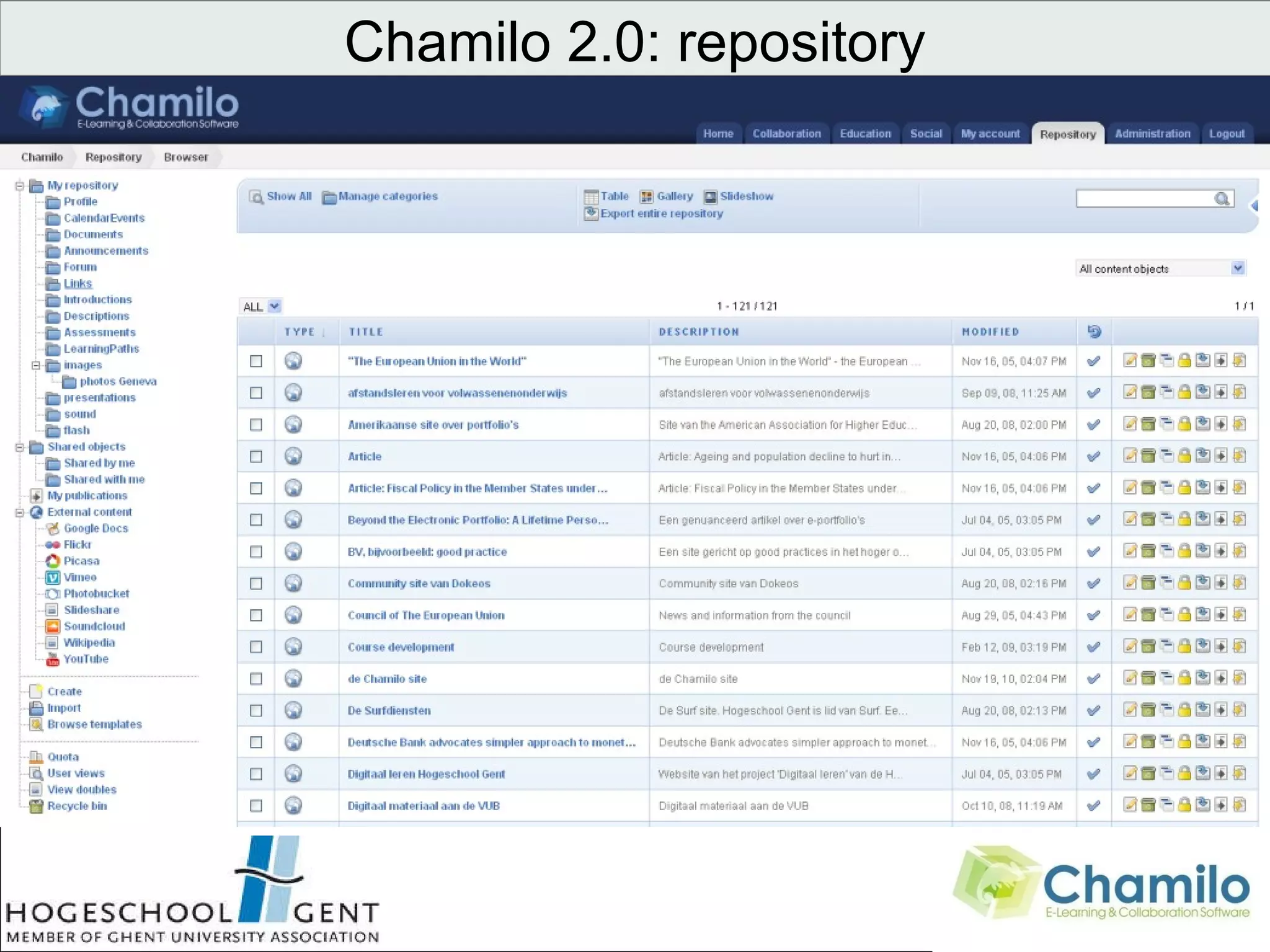Check the box for 'Amerikaanse site over portfolio's'
1270x952 pixels.
256,425
